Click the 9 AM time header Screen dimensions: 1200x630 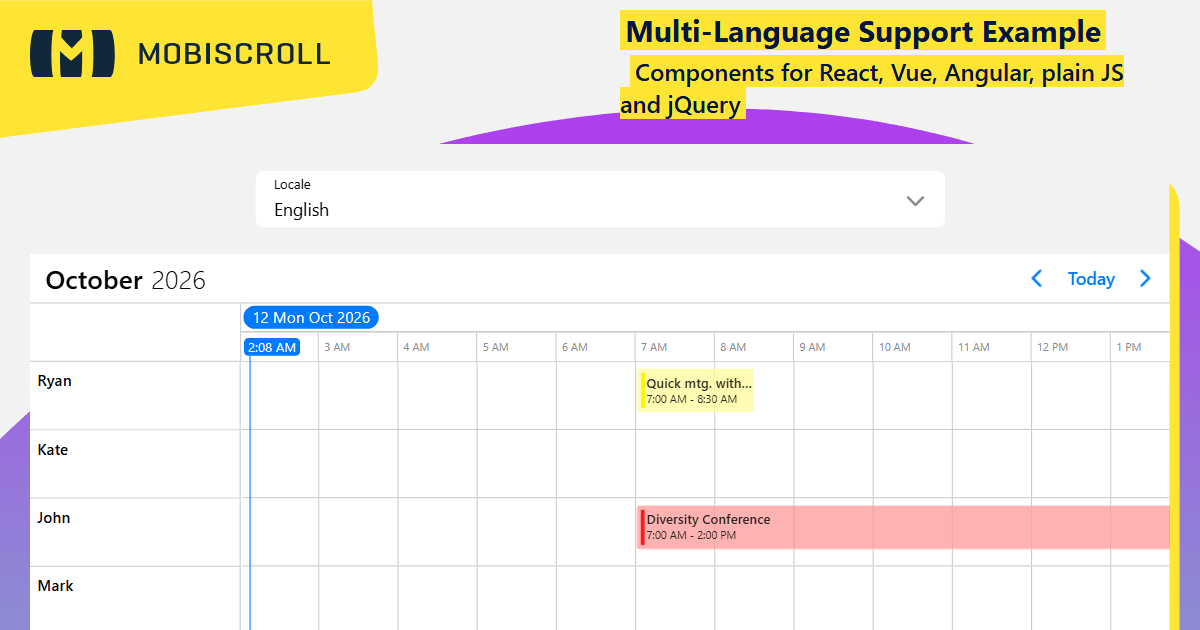[812, 347]
